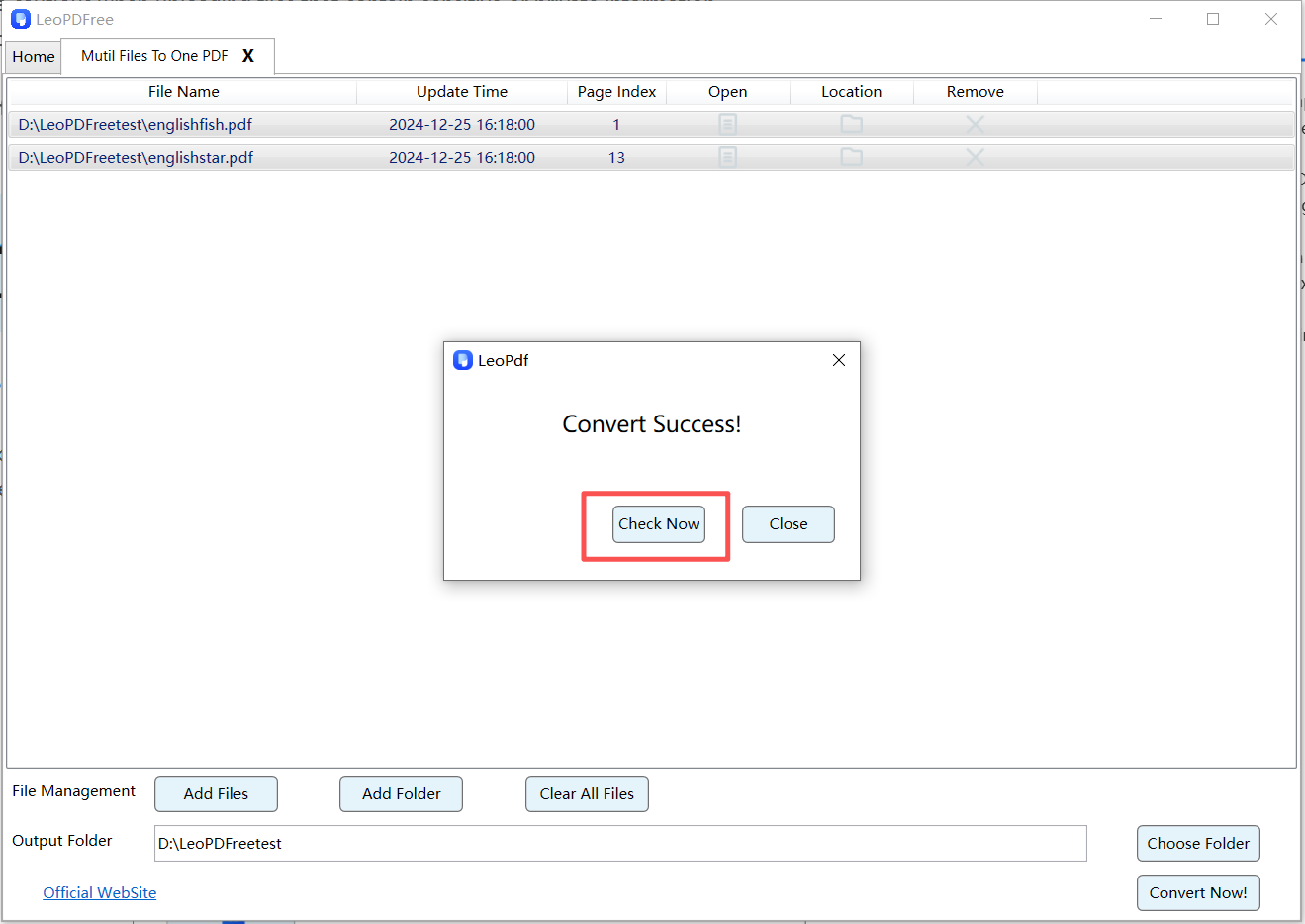Click the Check Now button

coord(658,523)
